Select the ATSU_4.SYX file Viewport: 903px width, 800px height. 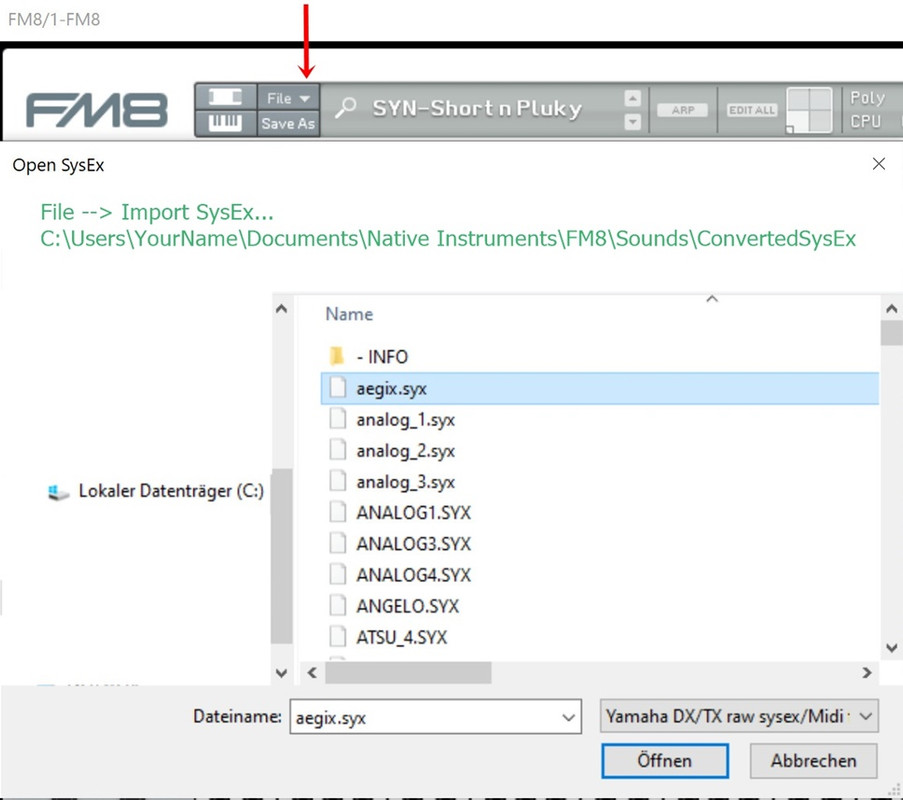point(401,637)
